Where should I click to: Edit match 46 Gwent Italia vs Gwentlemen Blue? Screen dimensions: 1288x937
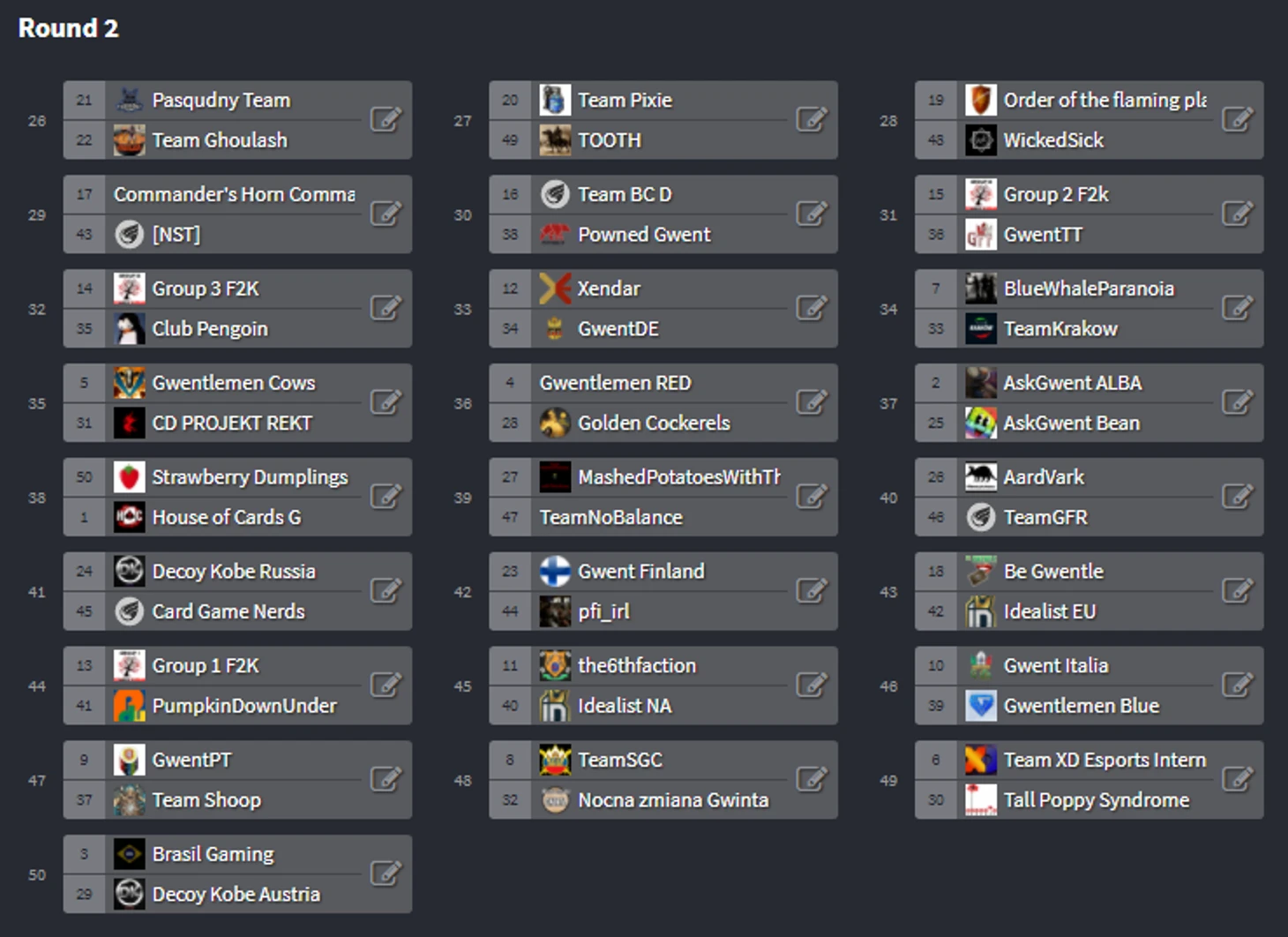pos(1238,686)
